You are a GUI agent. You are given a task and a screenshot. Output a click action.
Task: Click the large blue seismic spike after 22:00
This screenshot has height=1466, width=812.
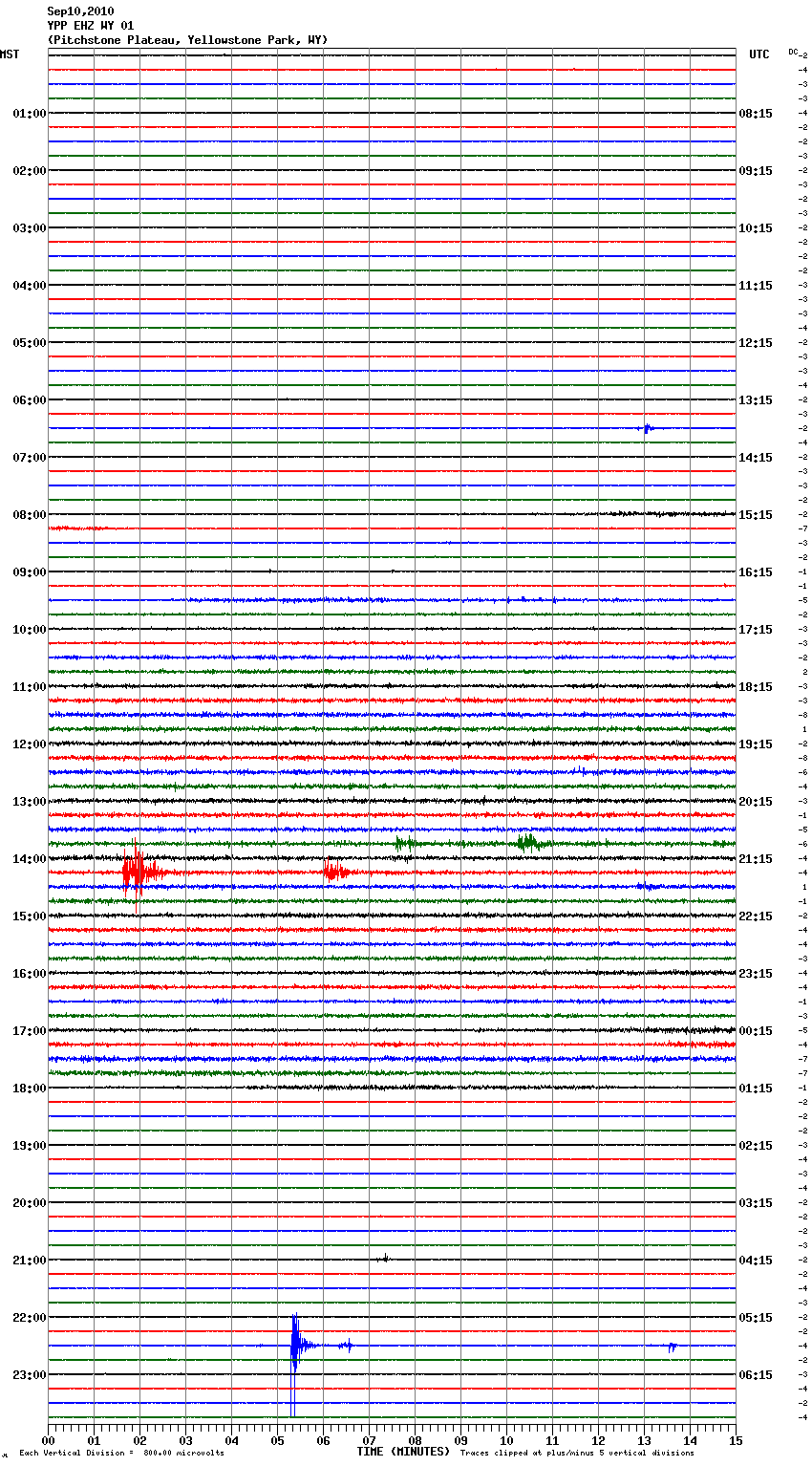(x=294, y=1346)
